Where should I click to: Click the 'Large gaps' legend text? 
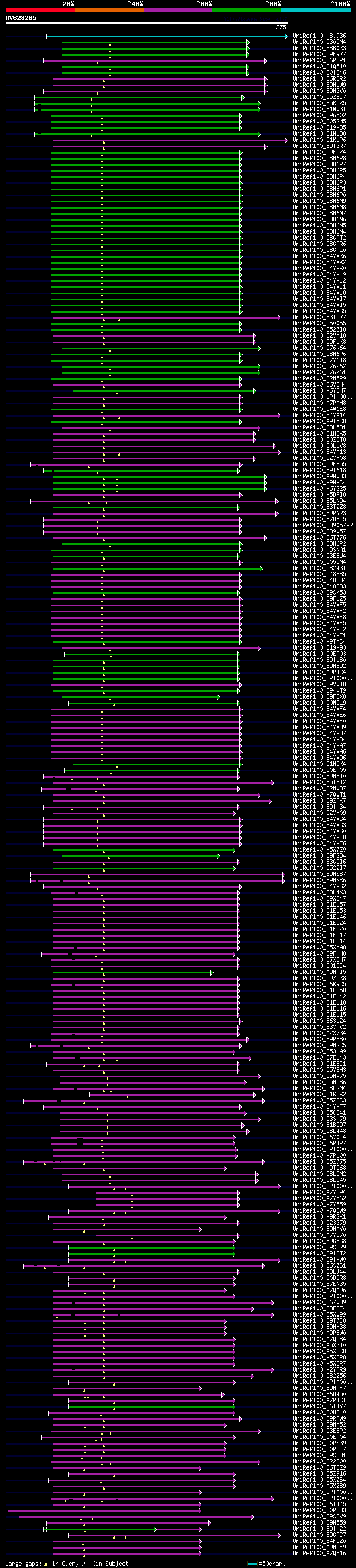click(x=24, y=1563)
